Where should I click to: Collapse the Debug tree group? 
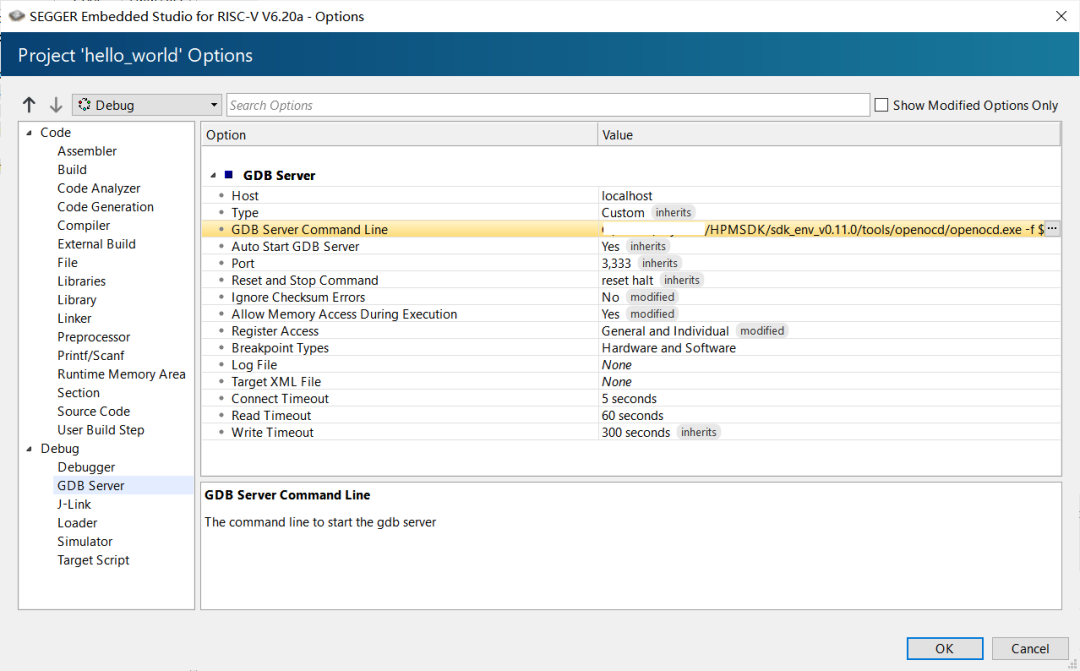(29, 448)
